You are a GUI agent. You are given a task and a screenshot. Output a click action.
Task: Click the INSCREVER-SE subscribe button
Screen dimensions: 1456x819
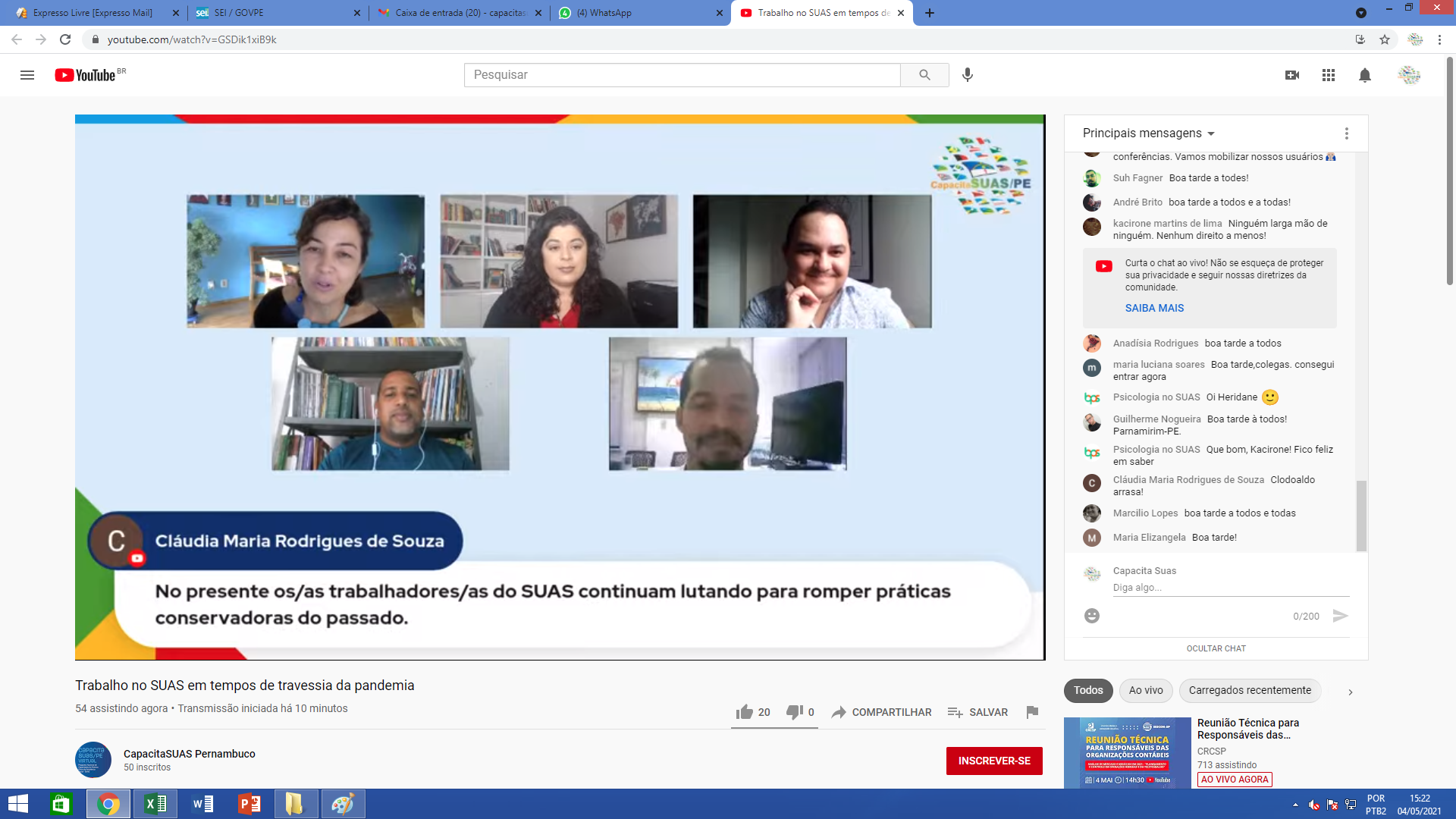pyautogui.click(x=994, y=761)
